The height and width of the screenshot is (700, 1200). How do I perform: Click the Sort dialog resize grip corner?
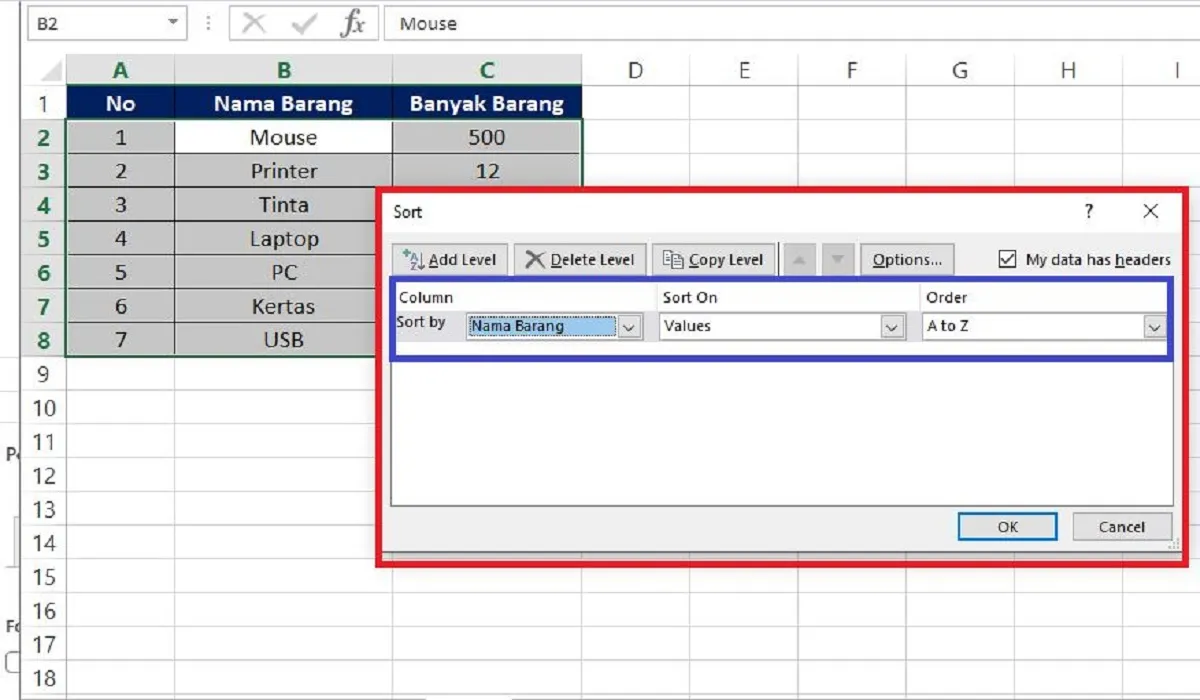[x=1174, y=546]
